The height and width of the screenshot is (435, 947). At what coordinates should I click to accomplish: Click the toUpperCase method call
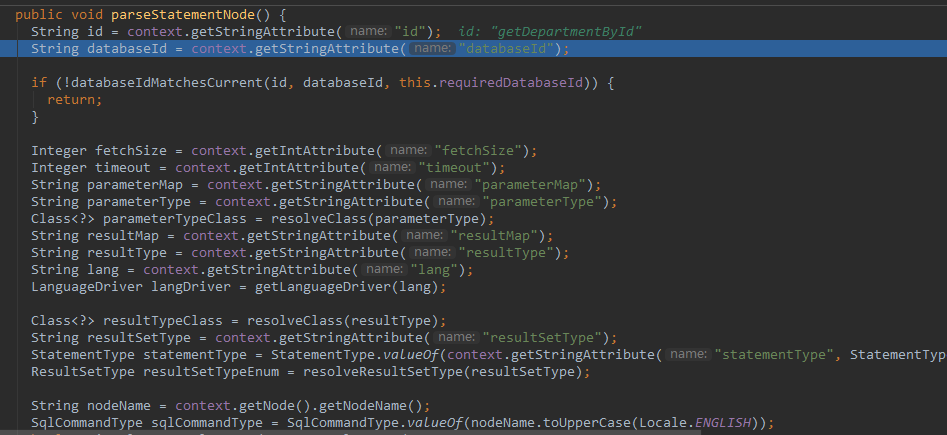coord(586,422)
